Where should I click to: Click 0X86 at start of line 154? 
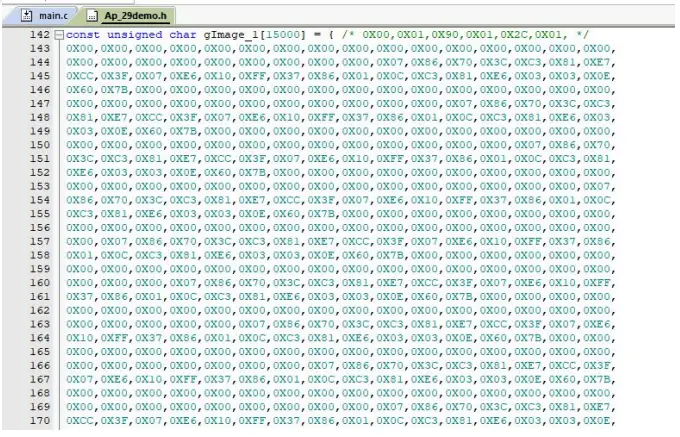(80, 200)
